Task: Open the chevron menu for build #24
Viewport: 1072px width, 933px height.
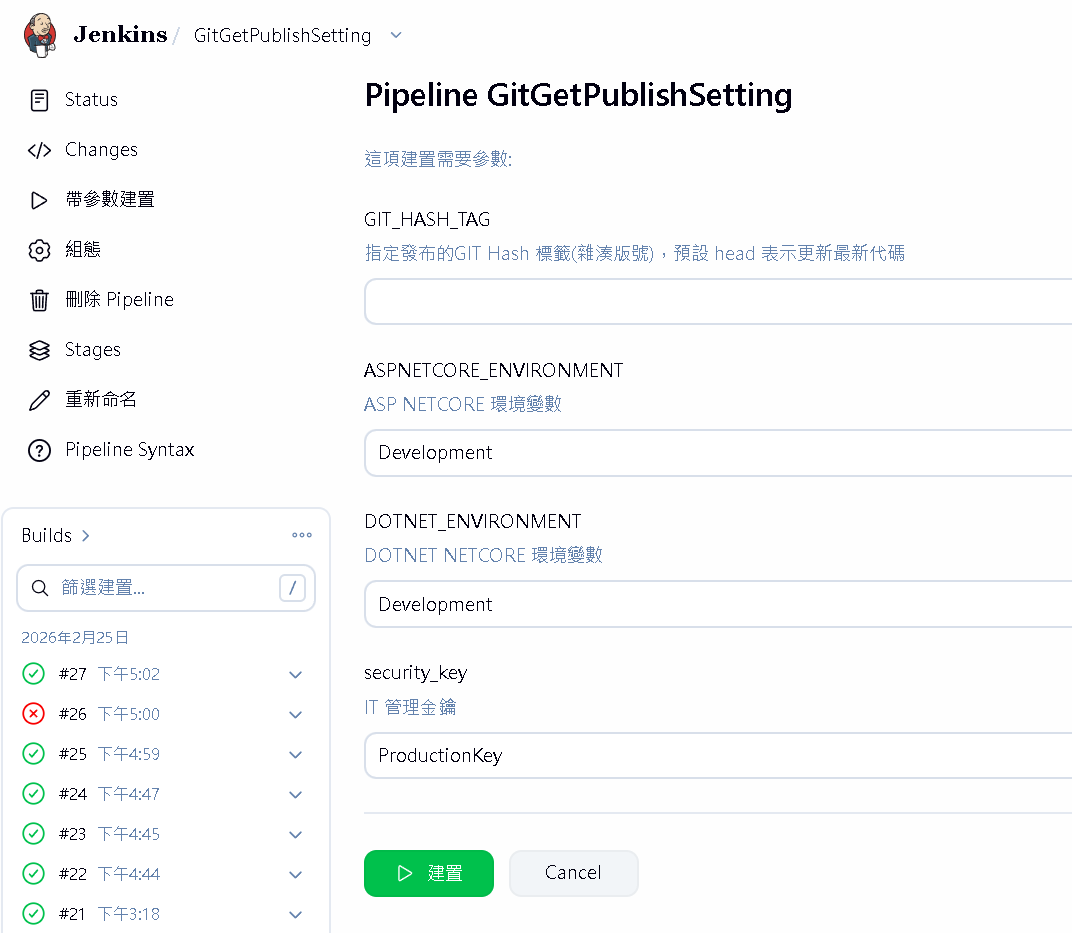Action: click(295, 794)
